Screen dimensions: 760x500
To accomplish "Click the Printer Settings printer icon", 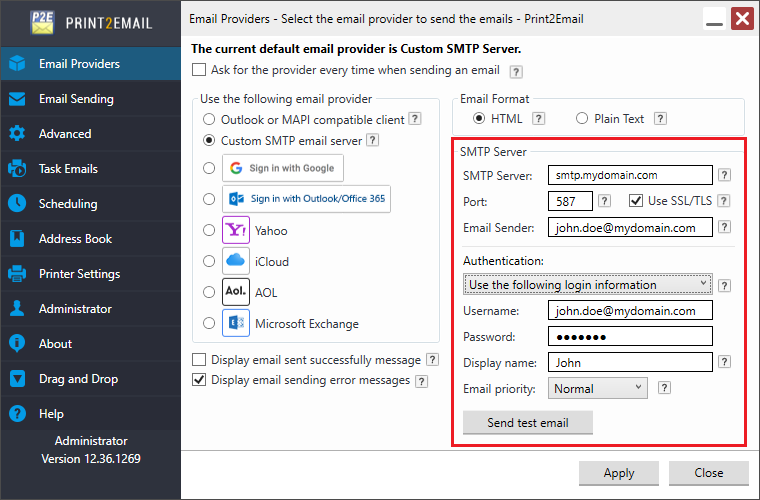I will tap(17, 274).
